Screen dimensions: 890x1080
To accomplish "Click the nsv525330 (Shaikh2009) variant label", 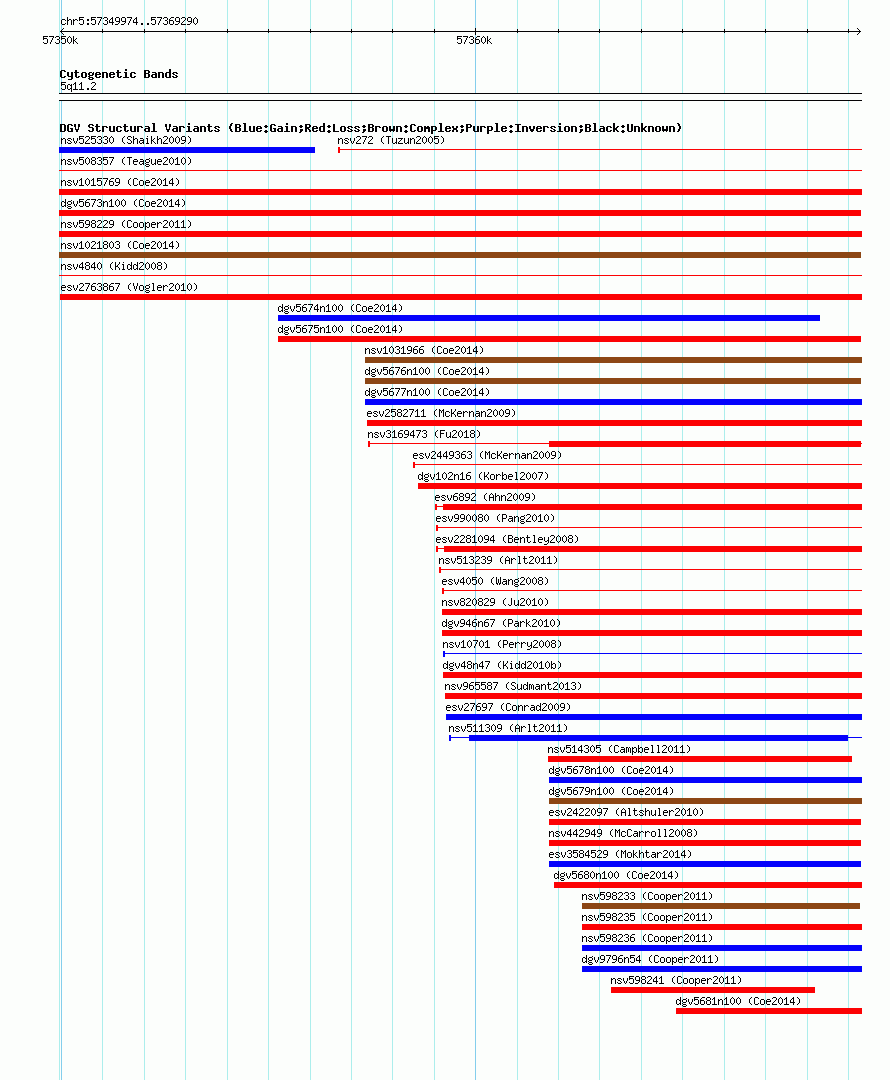I will 125,141.
